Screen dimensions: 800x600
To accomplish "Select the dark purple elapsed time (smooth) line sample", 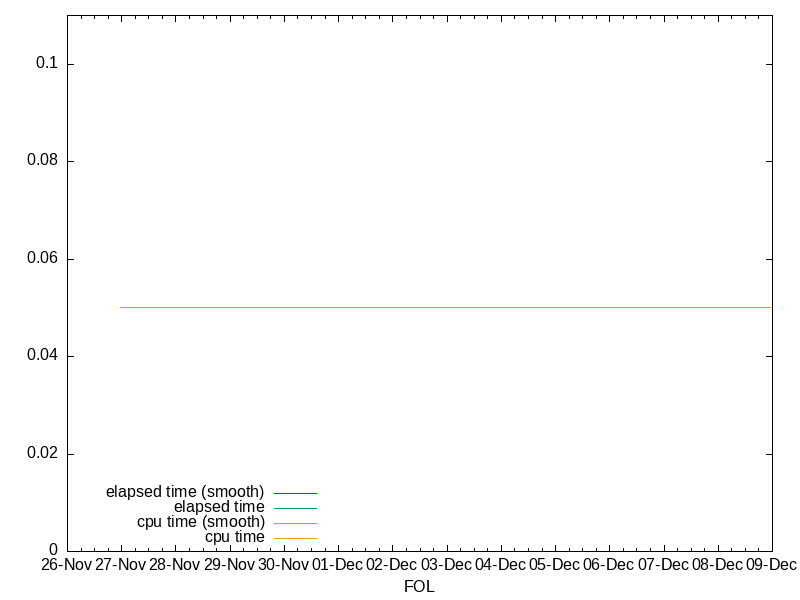I will (295, 493).
